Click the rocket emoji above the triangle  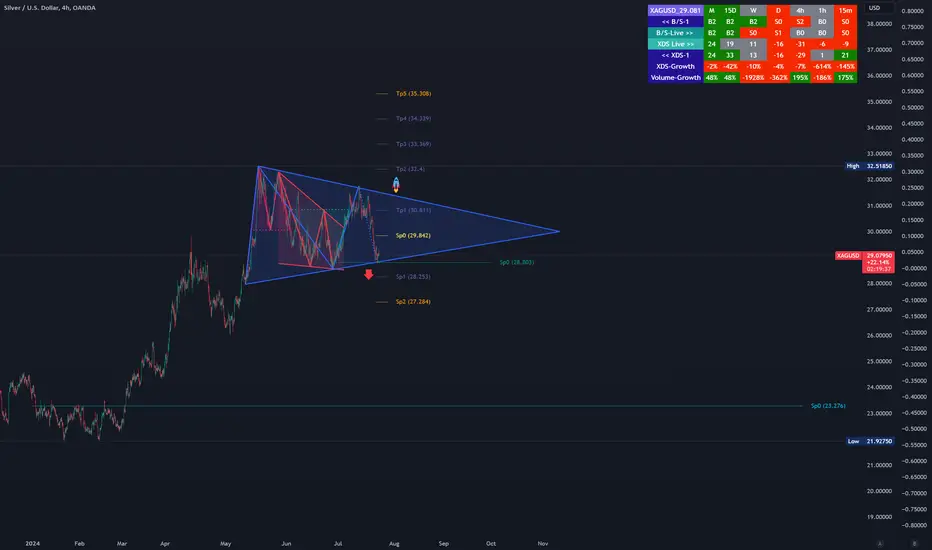[x=396, y=185]
